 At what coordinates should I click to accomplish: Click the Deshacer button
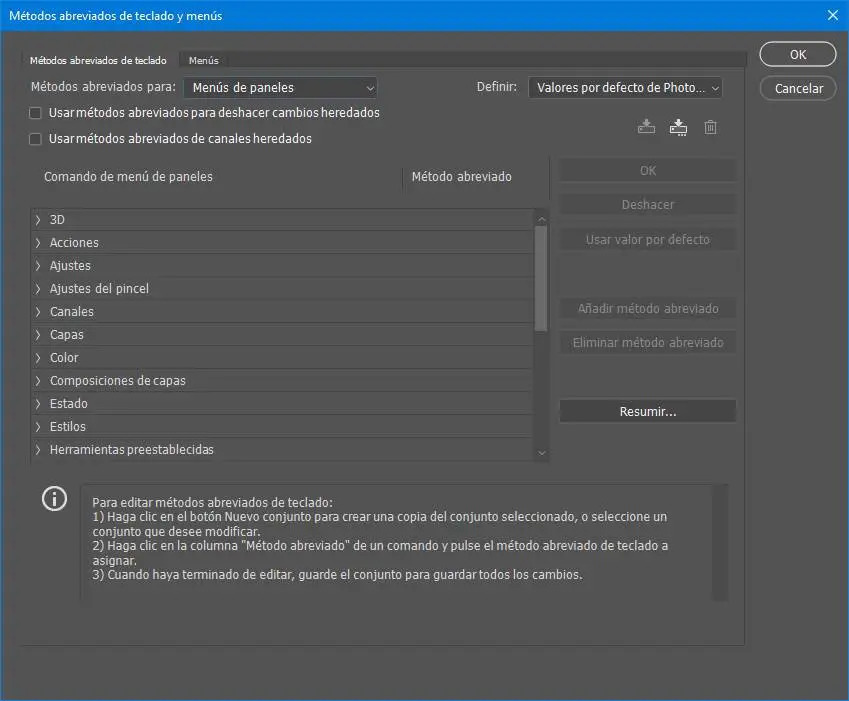coord(648,205)
